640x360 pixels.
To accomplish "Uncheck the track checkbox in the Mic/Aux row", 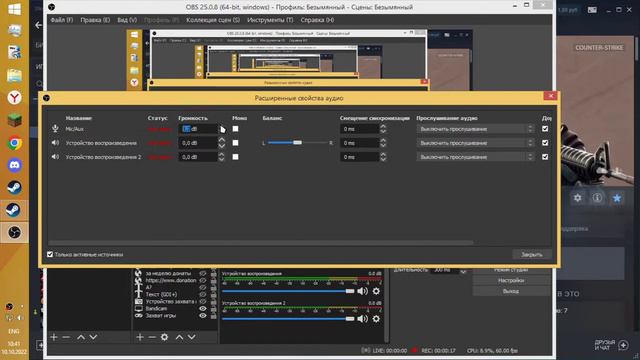I will pyautogui.click(x=545, y=129).
